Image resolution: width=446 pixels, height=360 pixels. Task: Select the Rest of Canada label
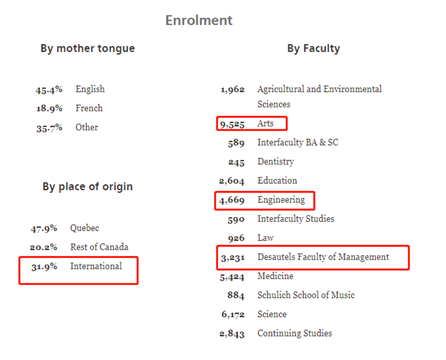pos(99,247)
